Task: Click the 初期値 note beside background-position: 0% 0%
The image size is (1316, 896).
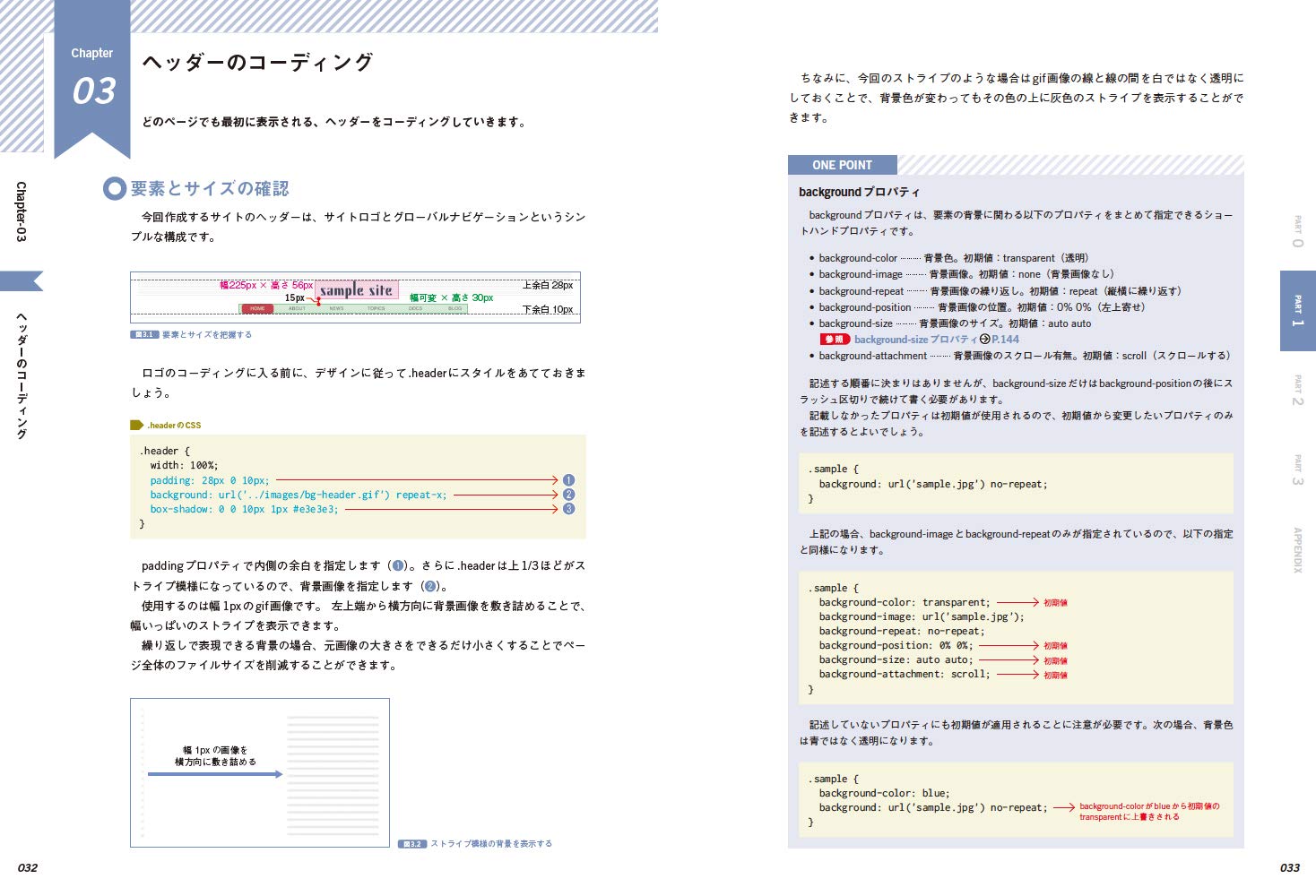Action: point(1055,646)
